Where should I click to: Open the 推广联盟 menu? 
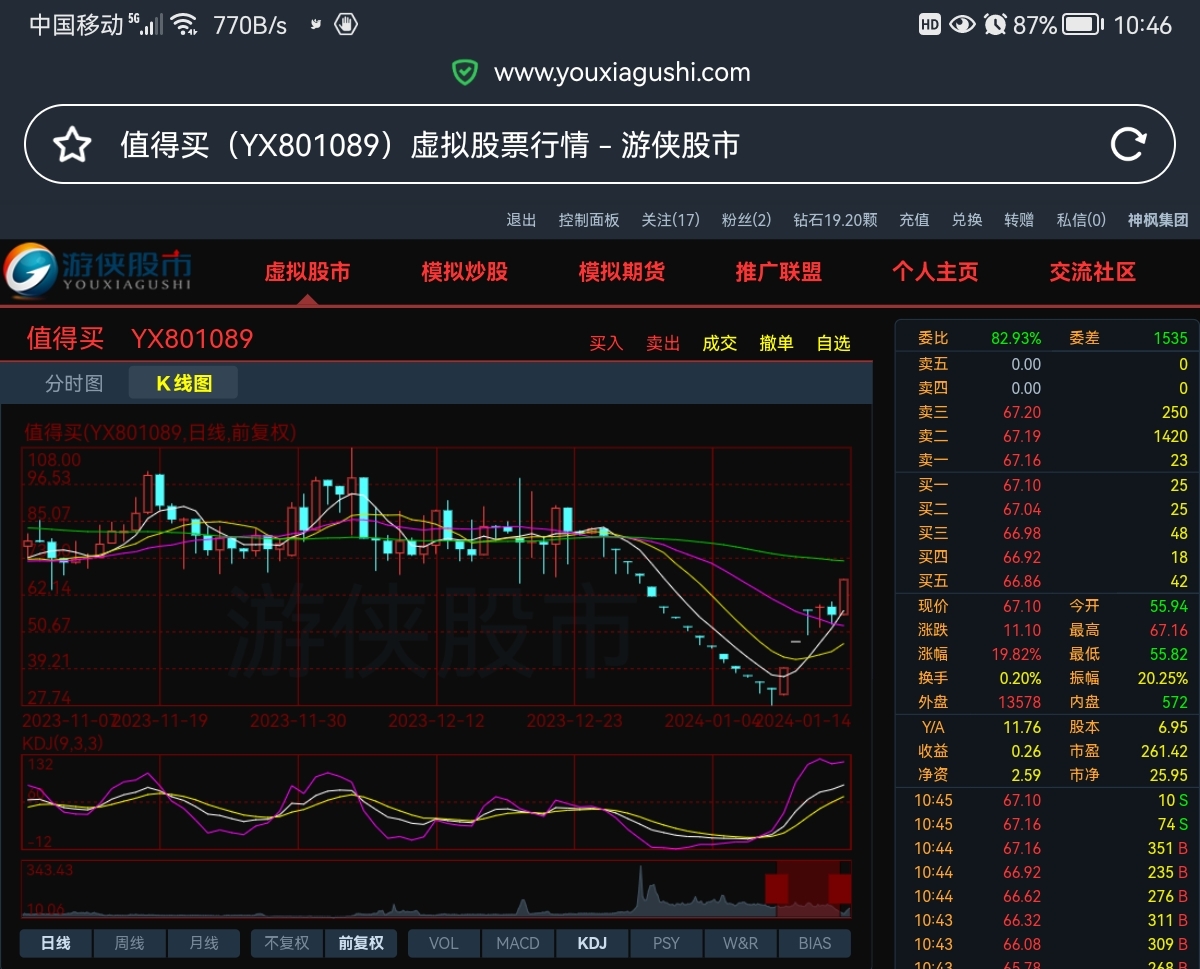pos(778,272)
